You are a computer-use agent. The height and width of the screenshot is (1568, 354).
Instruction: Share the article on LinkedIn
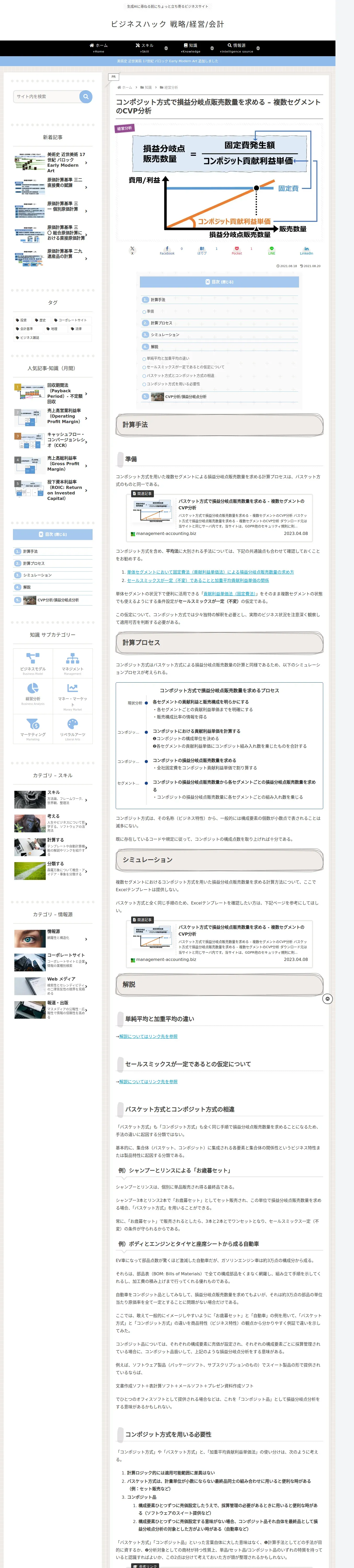[306, 250]
